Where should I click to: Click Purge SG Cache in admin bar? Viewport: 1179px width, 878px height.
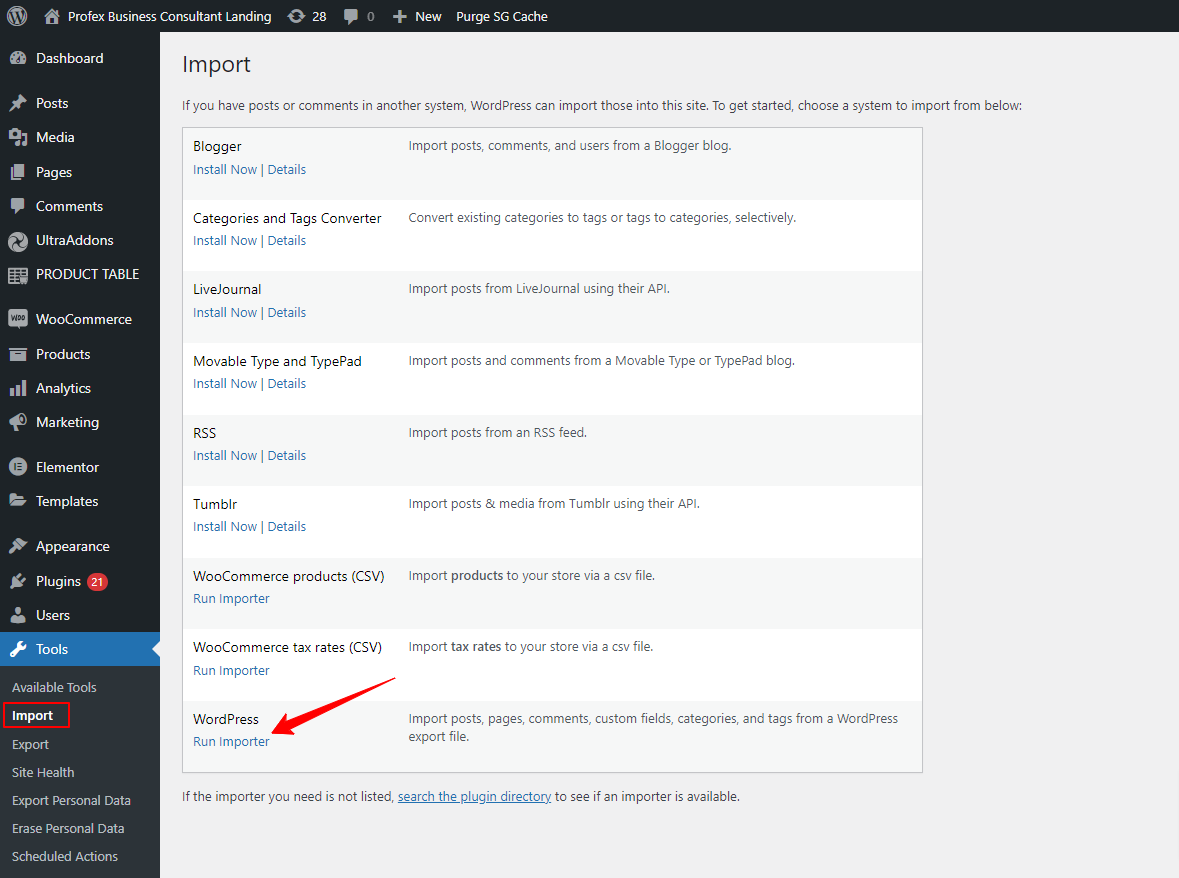pos(502,17)
